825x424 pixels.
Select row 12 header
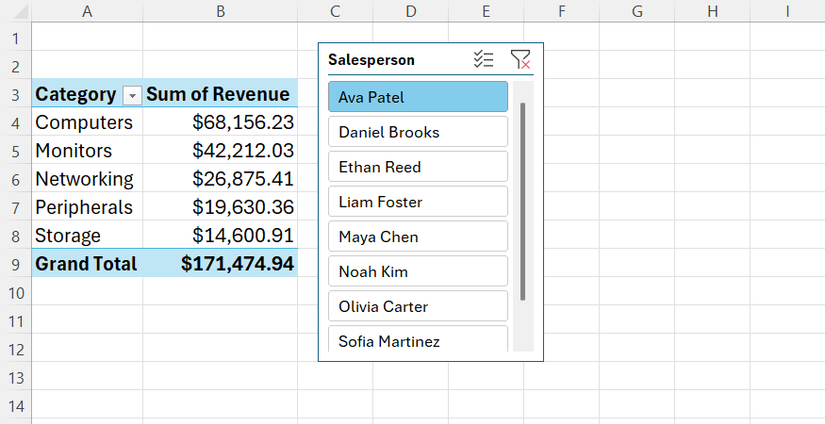click(x=16, y=349)
